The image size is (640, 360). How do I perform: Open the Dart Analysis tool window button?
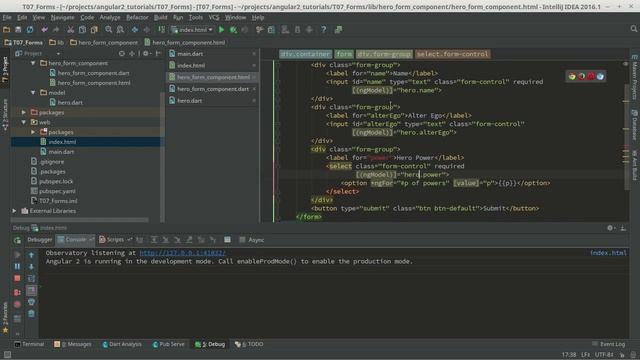point(122,344)
